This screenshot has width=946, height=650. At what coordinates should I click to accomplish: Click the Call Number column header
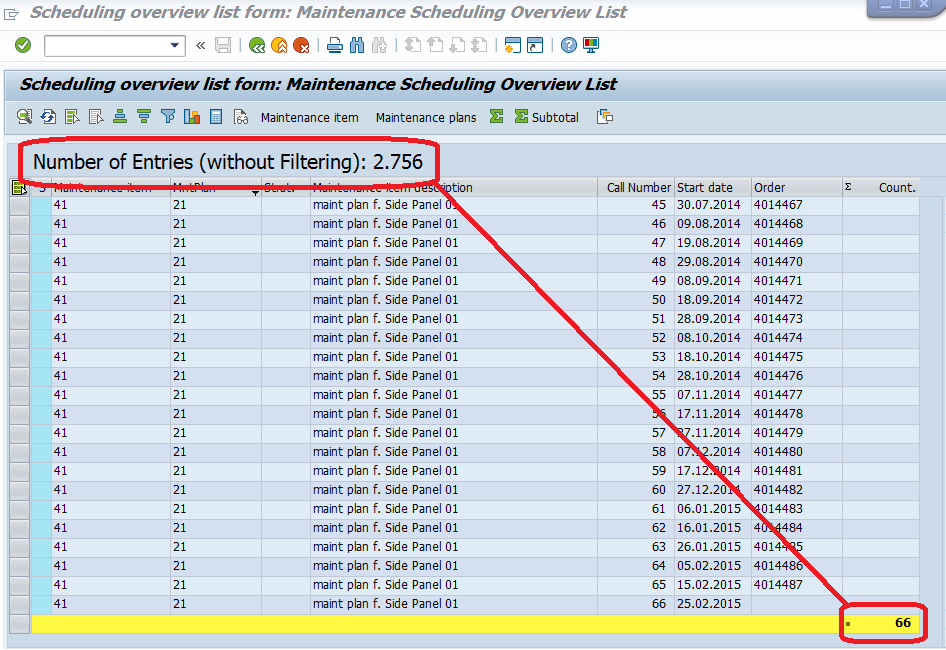tap(636, 188)
